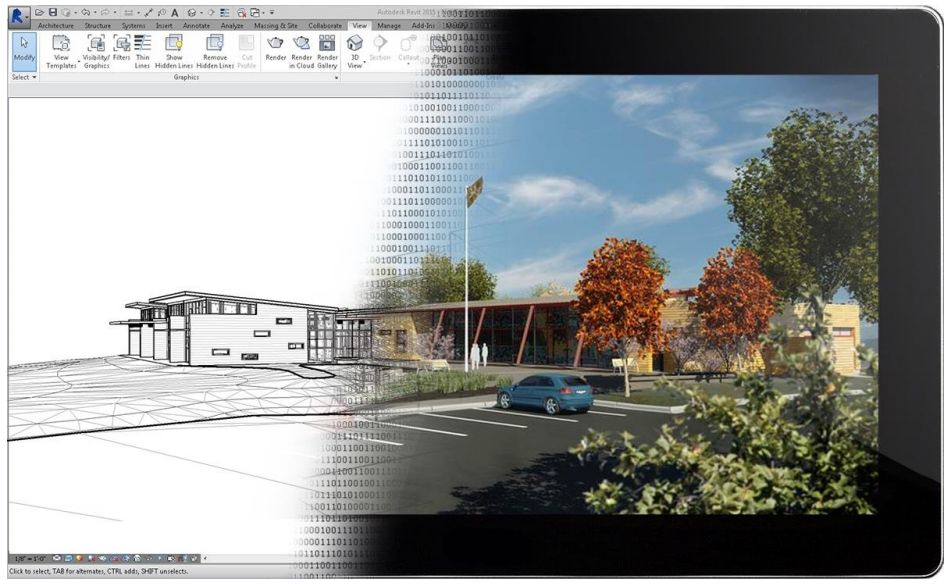The height and width of the screenshot is (584, 949).
Task: Click Show Hidden Lines tool
Action: coord(174,51)
